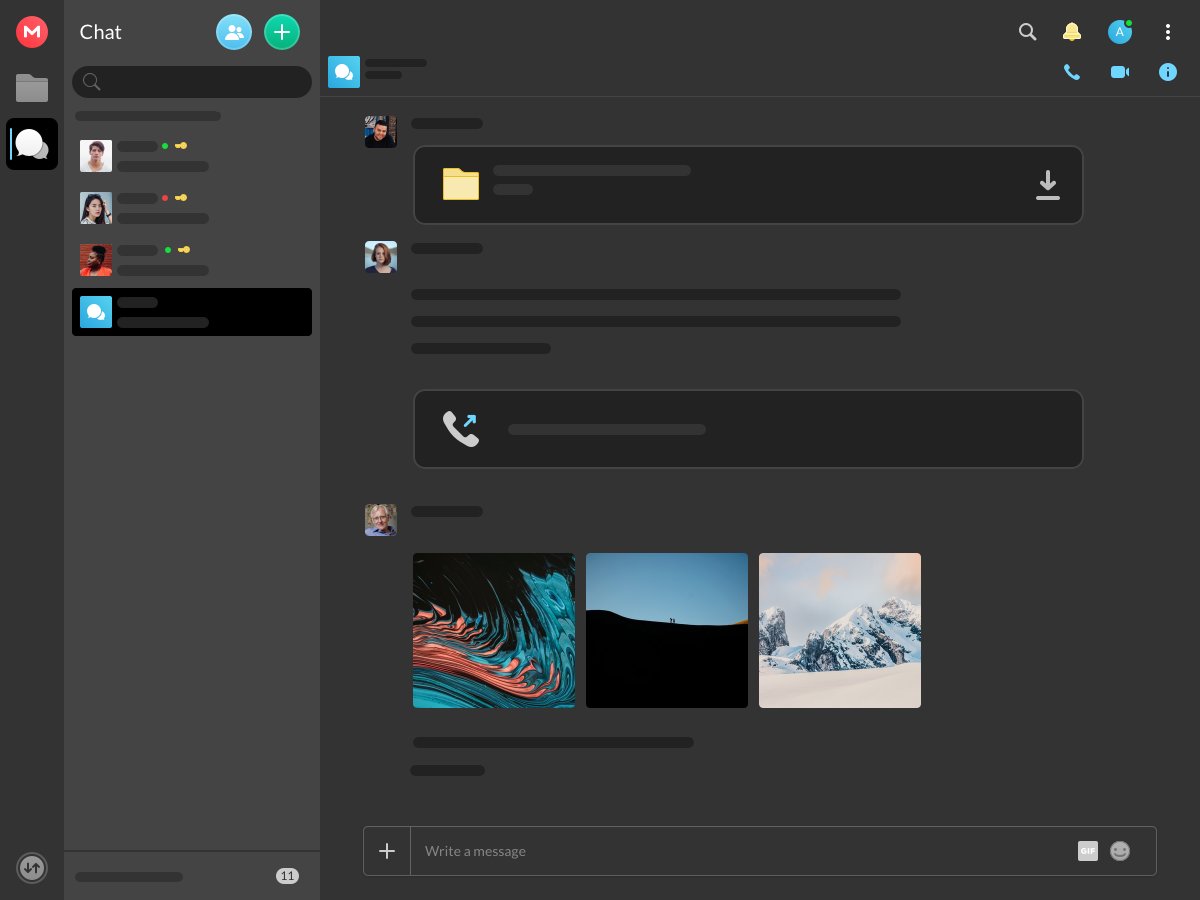Start a voice call from the chat header
The height and width of the screenshot is (900, 1200).
(x=1072, y=72)
